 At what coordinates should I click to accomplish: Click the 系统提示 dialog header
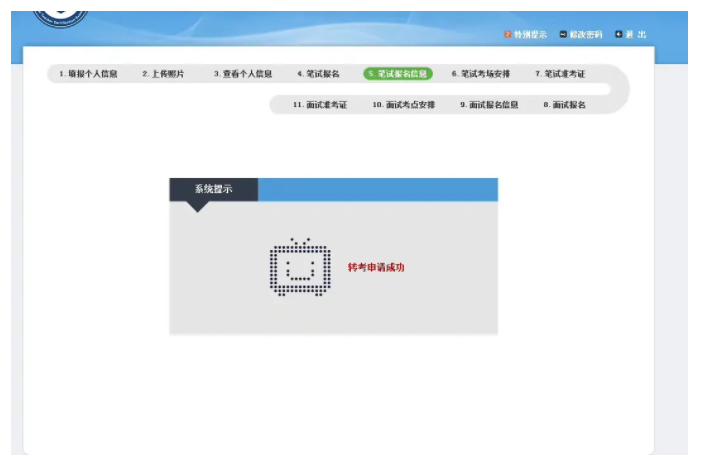213,189
